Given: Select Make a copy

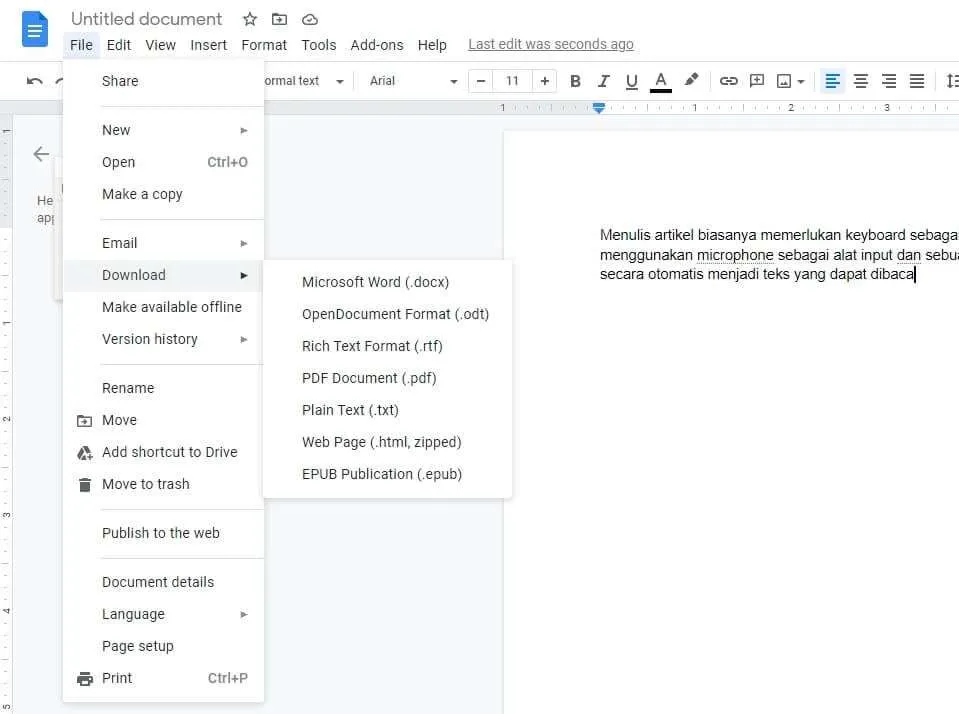Looking at the screenshot, I should coord(163,194).
